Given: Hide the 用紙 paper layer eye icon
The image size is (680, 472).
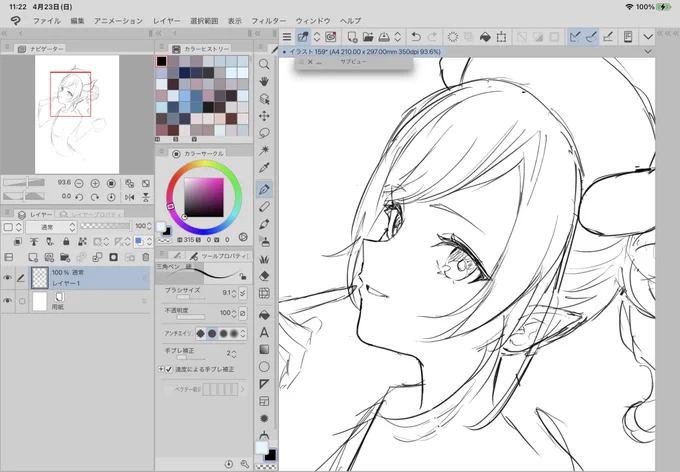Looking at the screenshot, I should (x=7, y=301).
